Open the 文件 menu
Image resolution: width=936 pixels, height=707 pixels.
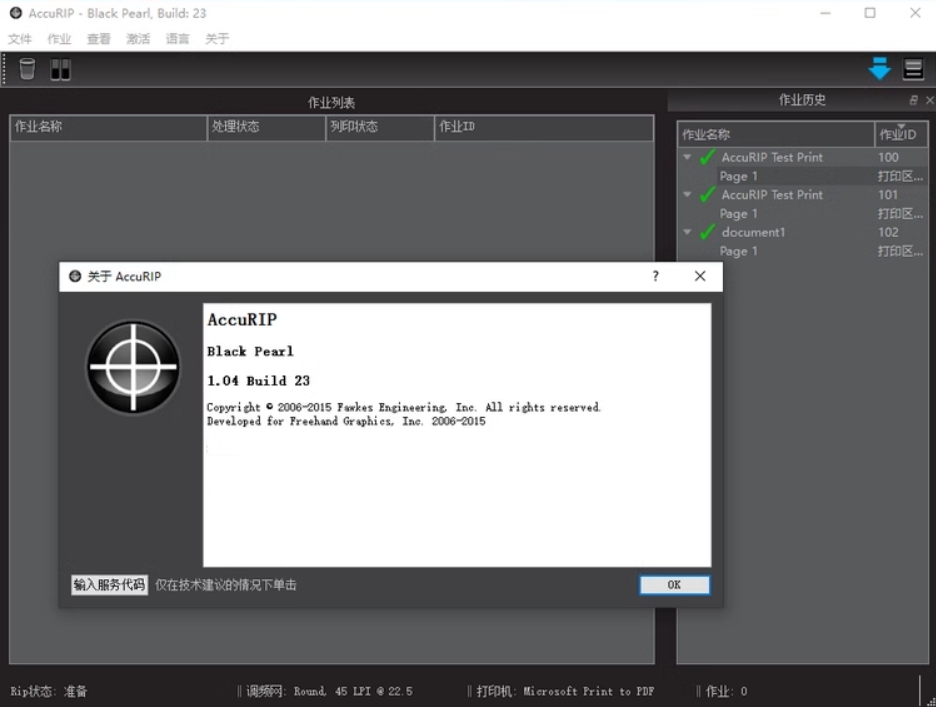pyautogui.click(x=20, y=39)
